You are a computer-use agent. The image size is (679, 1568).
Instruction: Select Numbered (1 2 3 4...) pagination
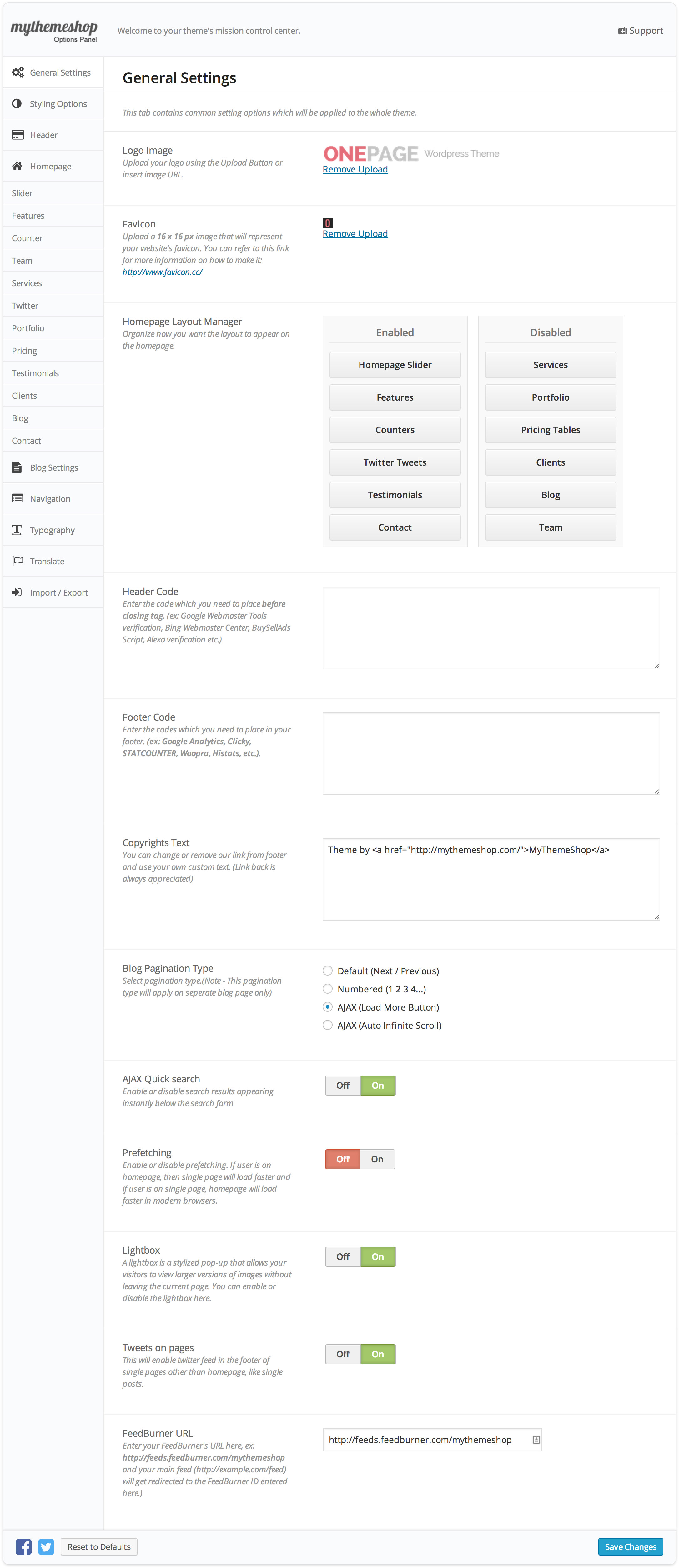tap(328, 989)
